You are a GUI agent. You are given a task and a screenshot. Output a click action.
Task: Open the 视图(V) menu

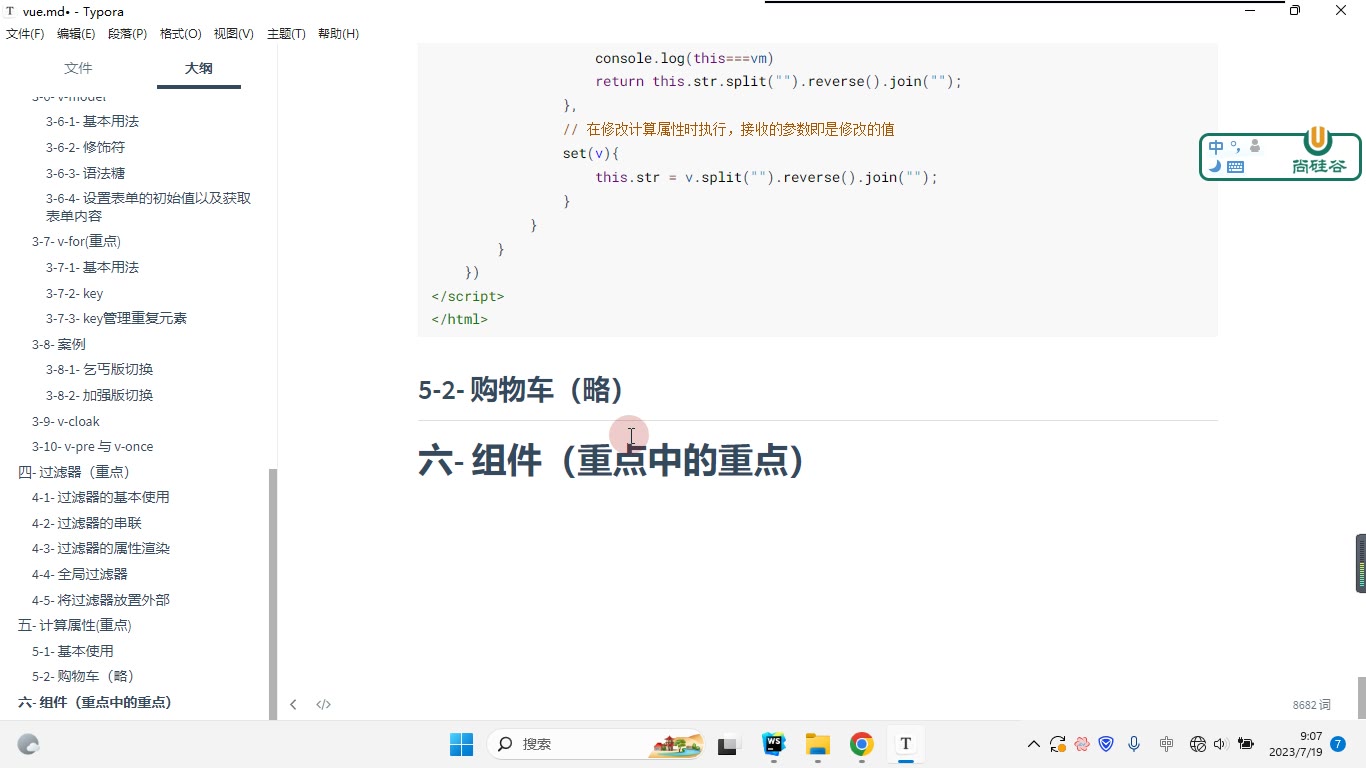233,34
